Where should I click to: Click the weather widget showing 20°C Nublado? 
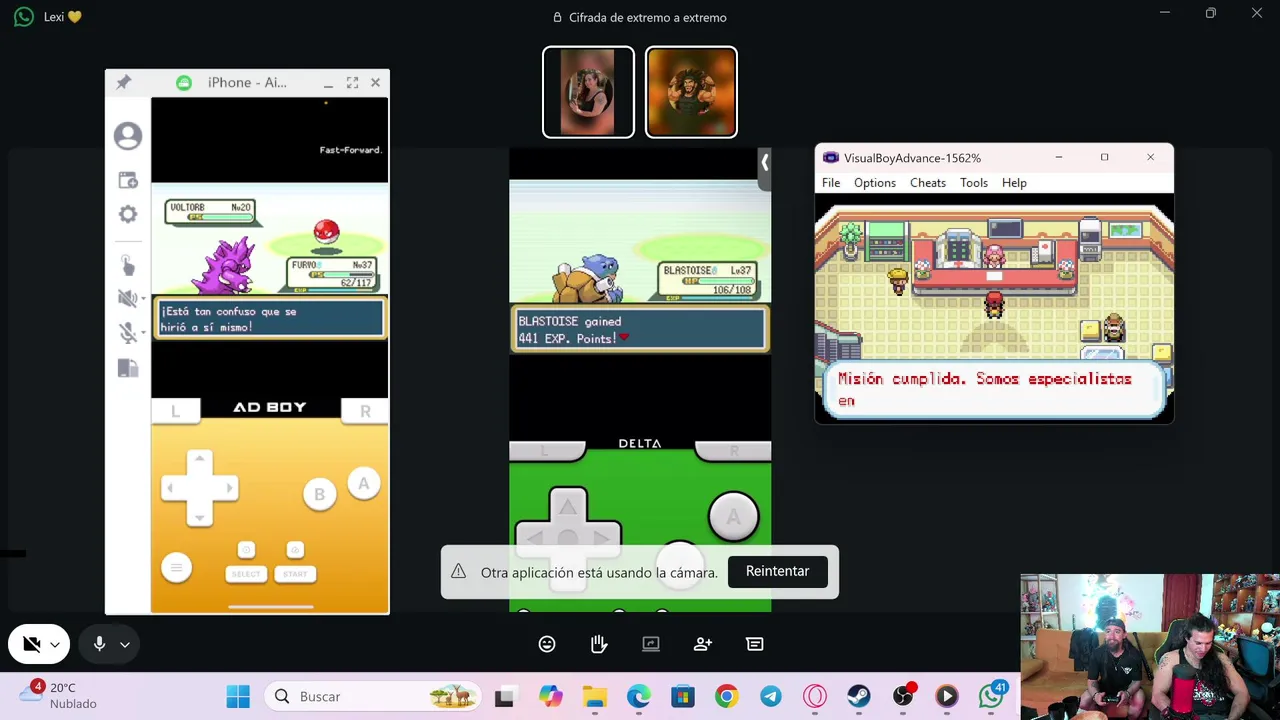(61, 696)
